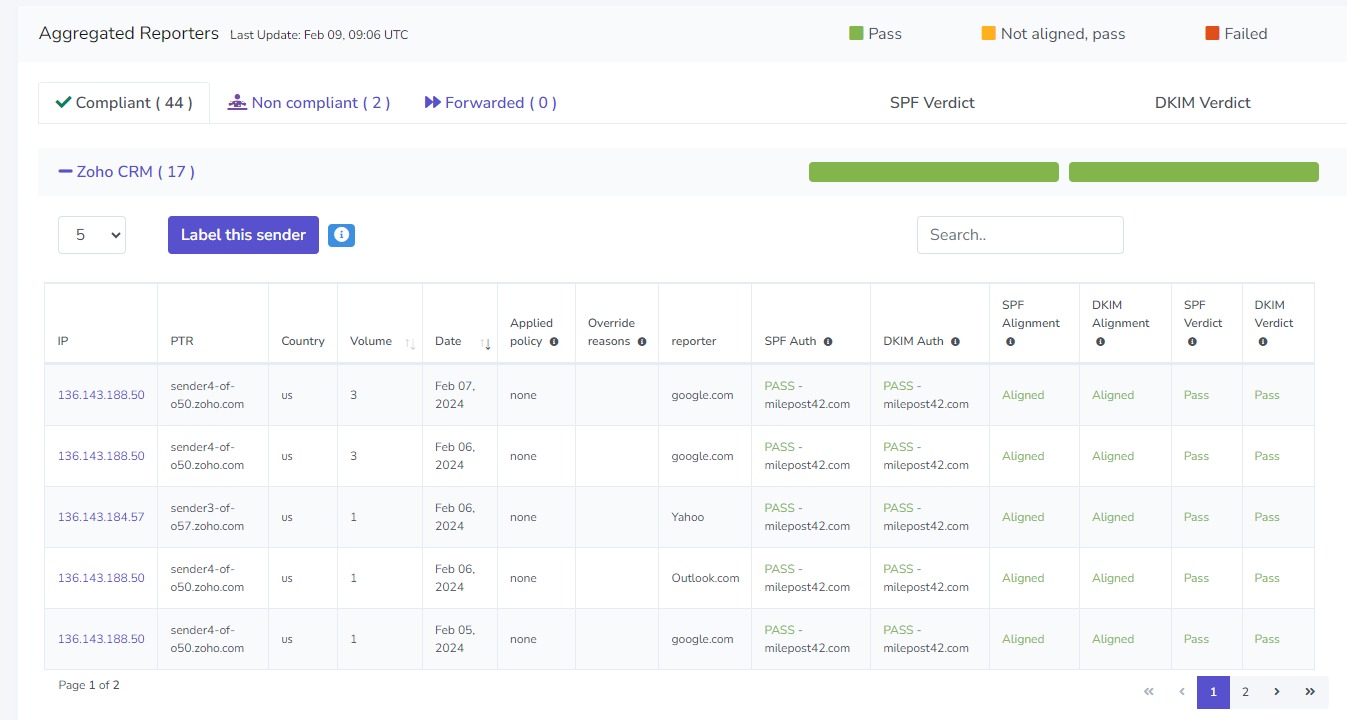Open IP 136.143.188.50 in Feb 05 row
1347x720 pixels.
(x=101, y=639)
